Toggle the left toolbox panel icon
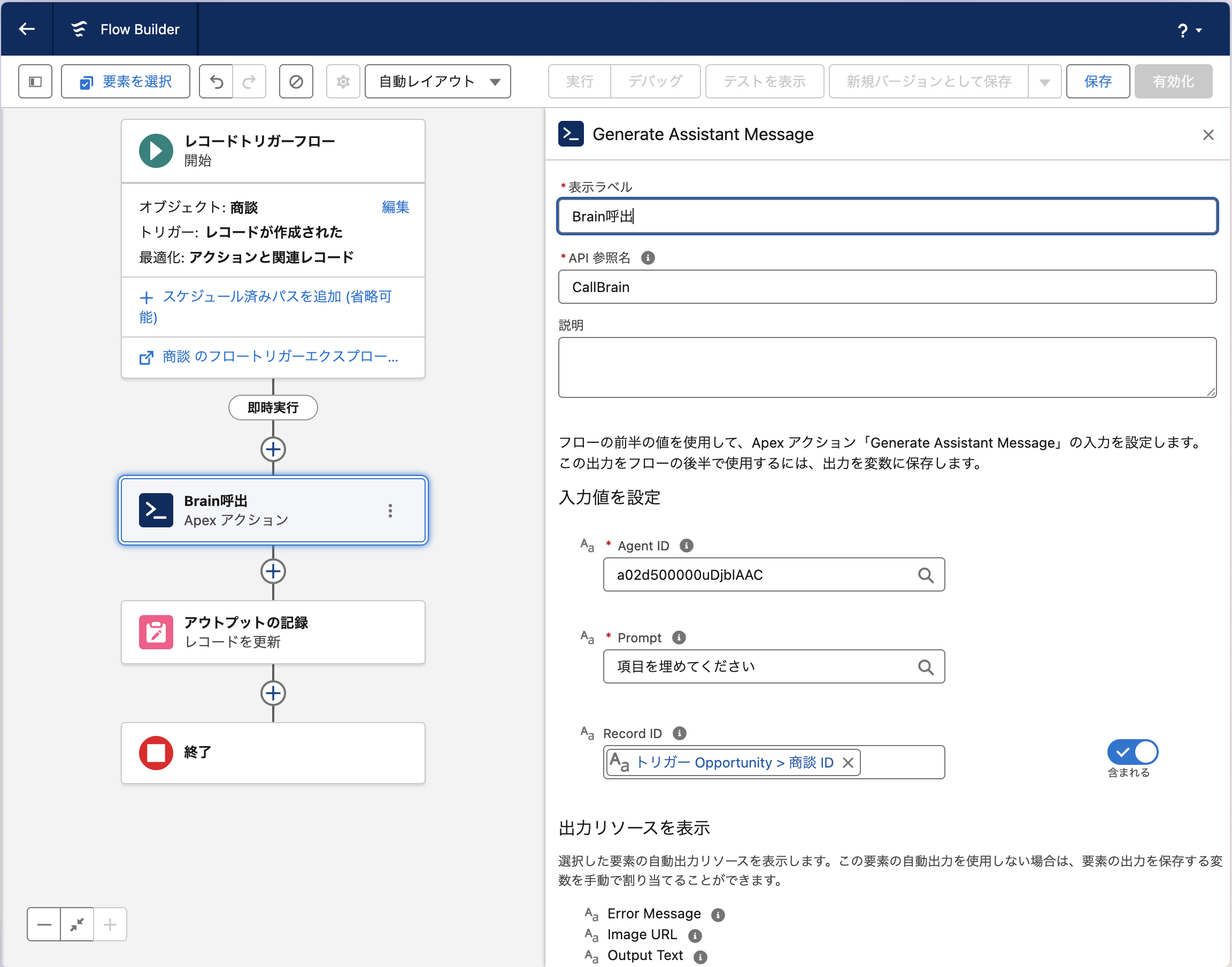The width and height of the screenshot is (1232, 967). 35,81
